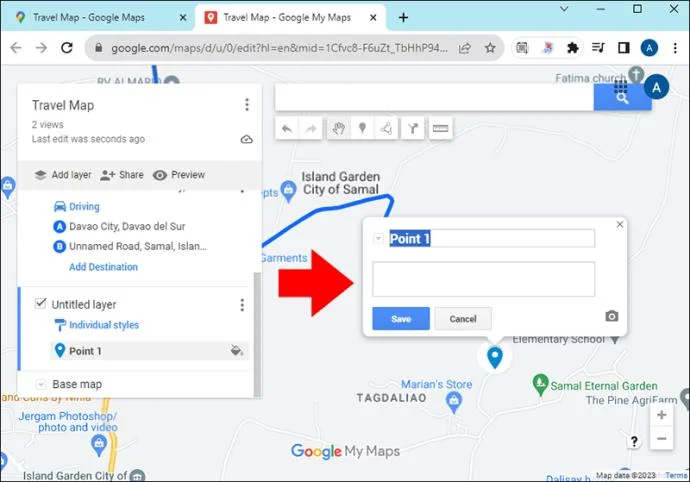690x482 pixels.
Task: Click the Share button
Action: coord(122,175)
